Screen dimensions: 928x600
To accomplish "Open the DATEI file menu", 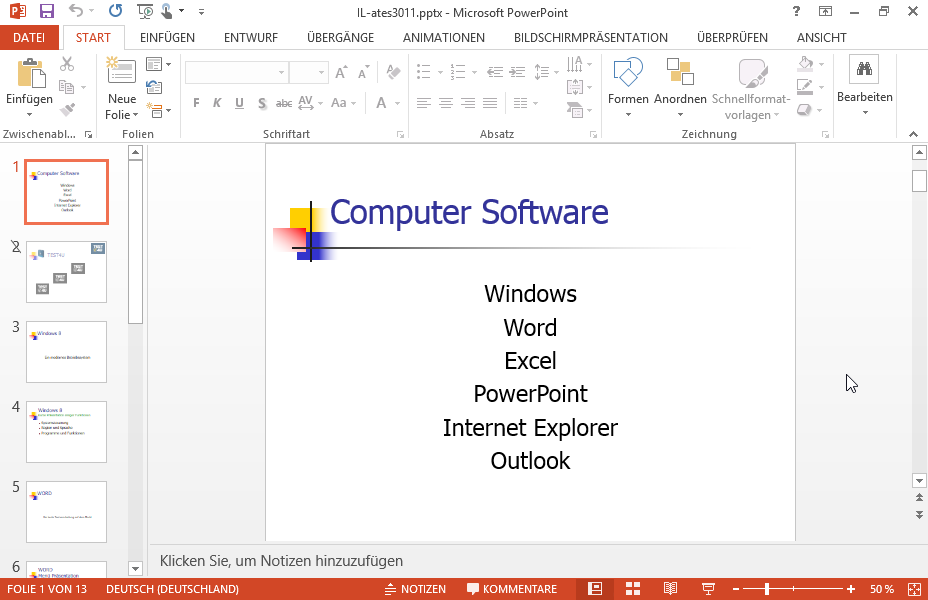I will (29, 37).
